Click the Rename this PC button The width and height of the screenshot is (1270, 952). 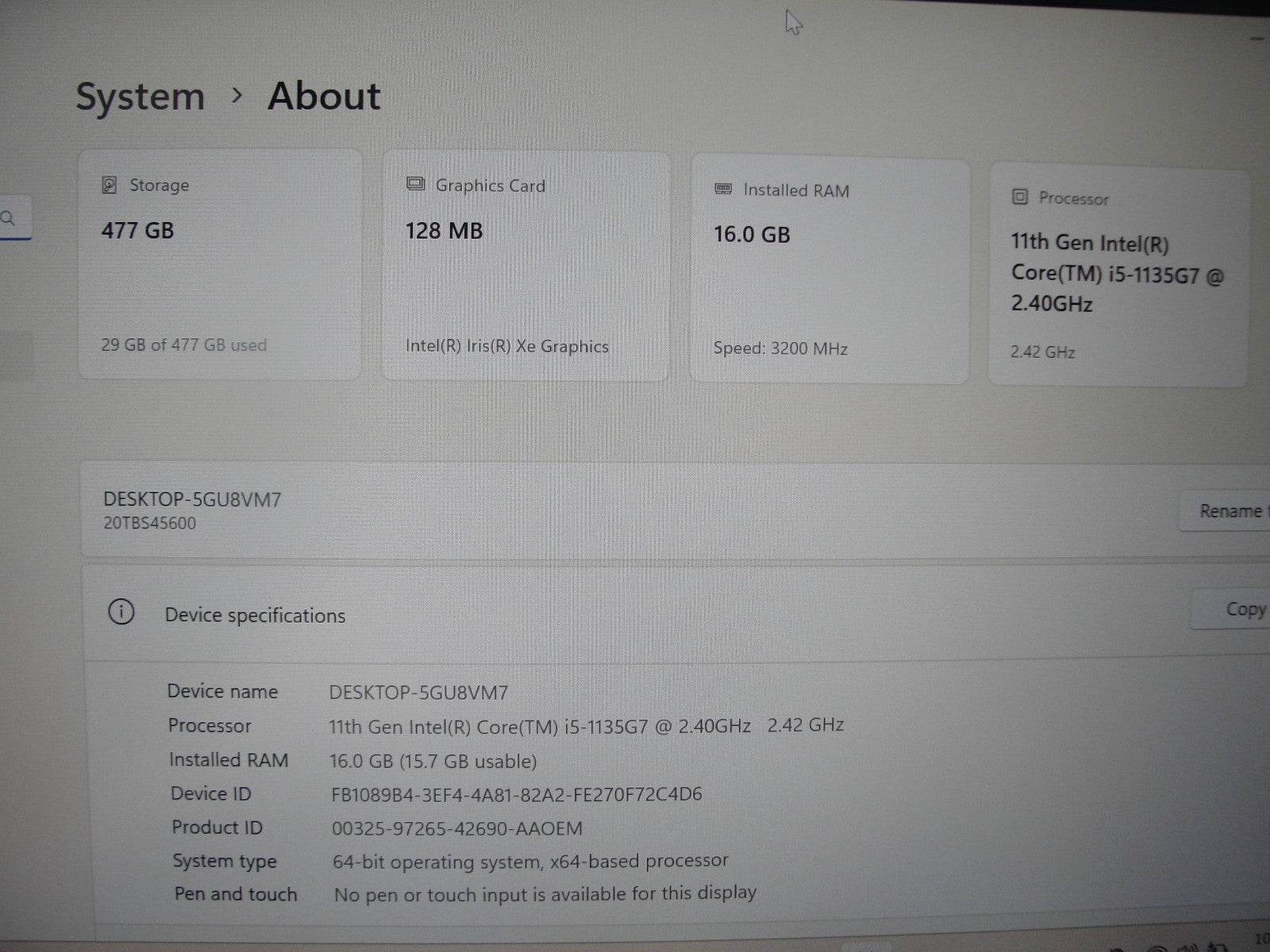(x=1227, y=511)
